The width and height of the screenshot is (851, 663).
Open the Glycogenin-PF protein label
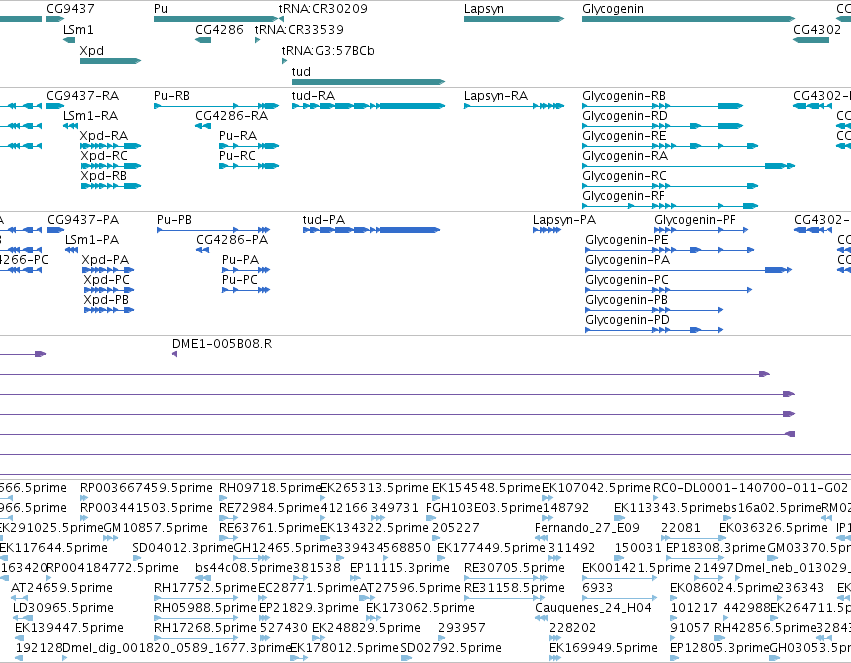click(x=695, y=220)
